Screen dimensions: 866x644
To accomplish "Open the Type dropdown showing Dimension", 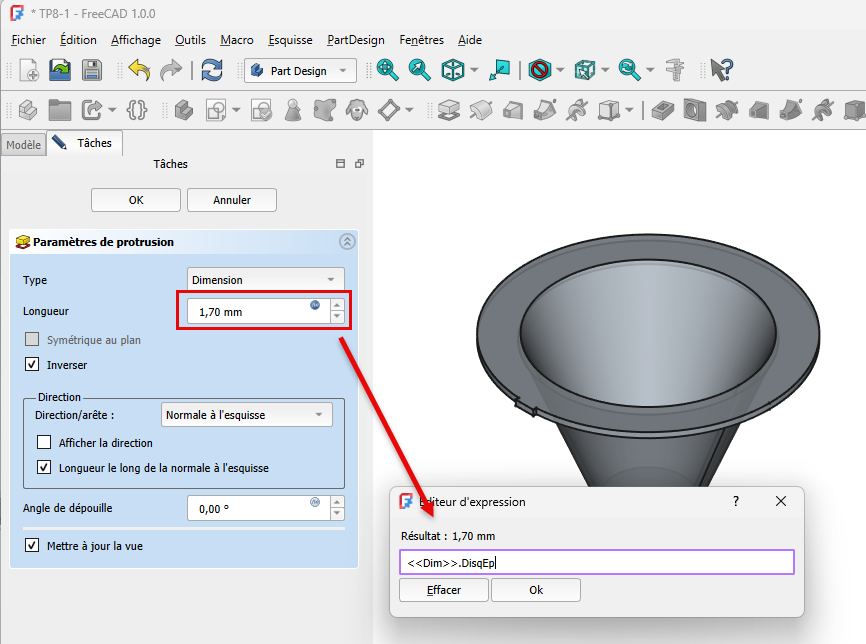I will 265,280.
